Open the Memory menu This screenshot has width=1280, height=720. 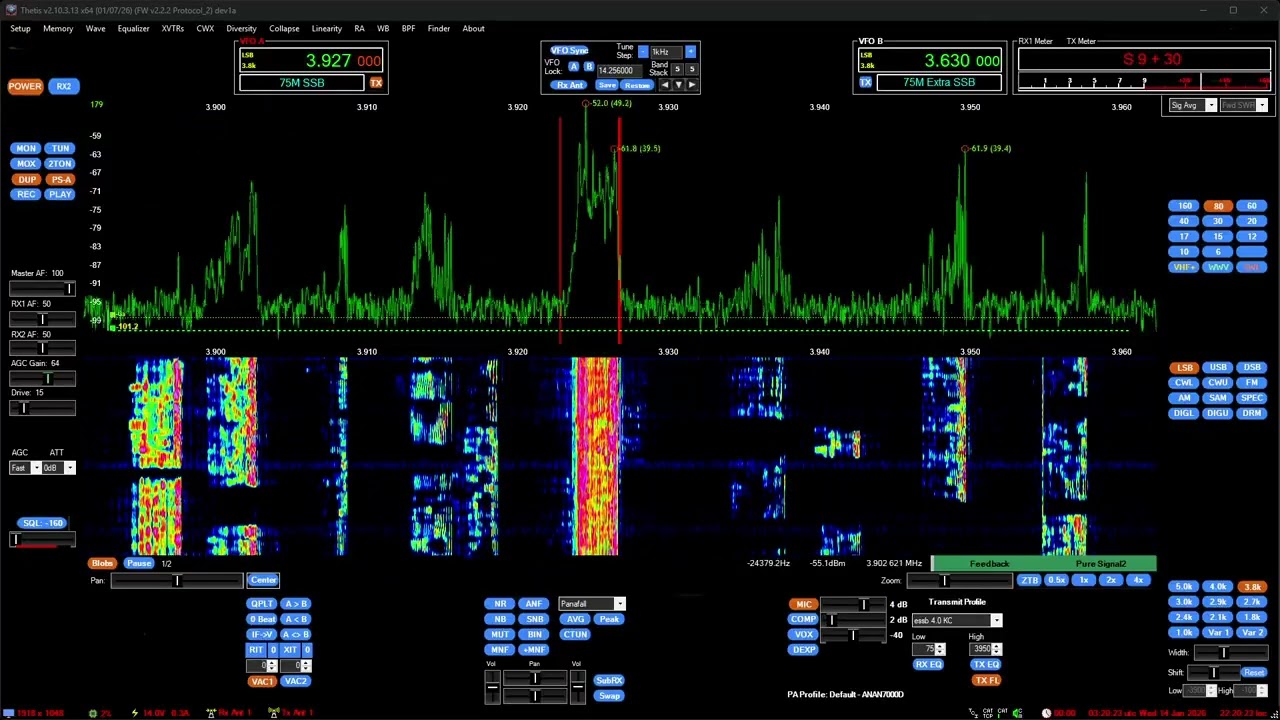(x=58, y=28)
